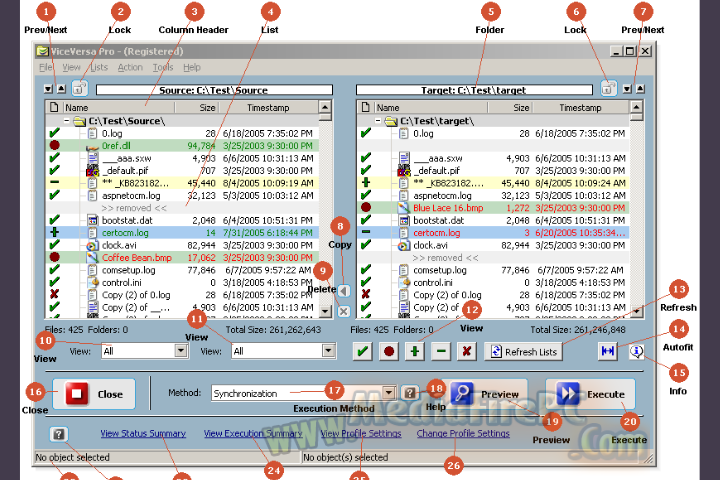
Task: Open the first View: All dropdown
Action: (181, 351)
